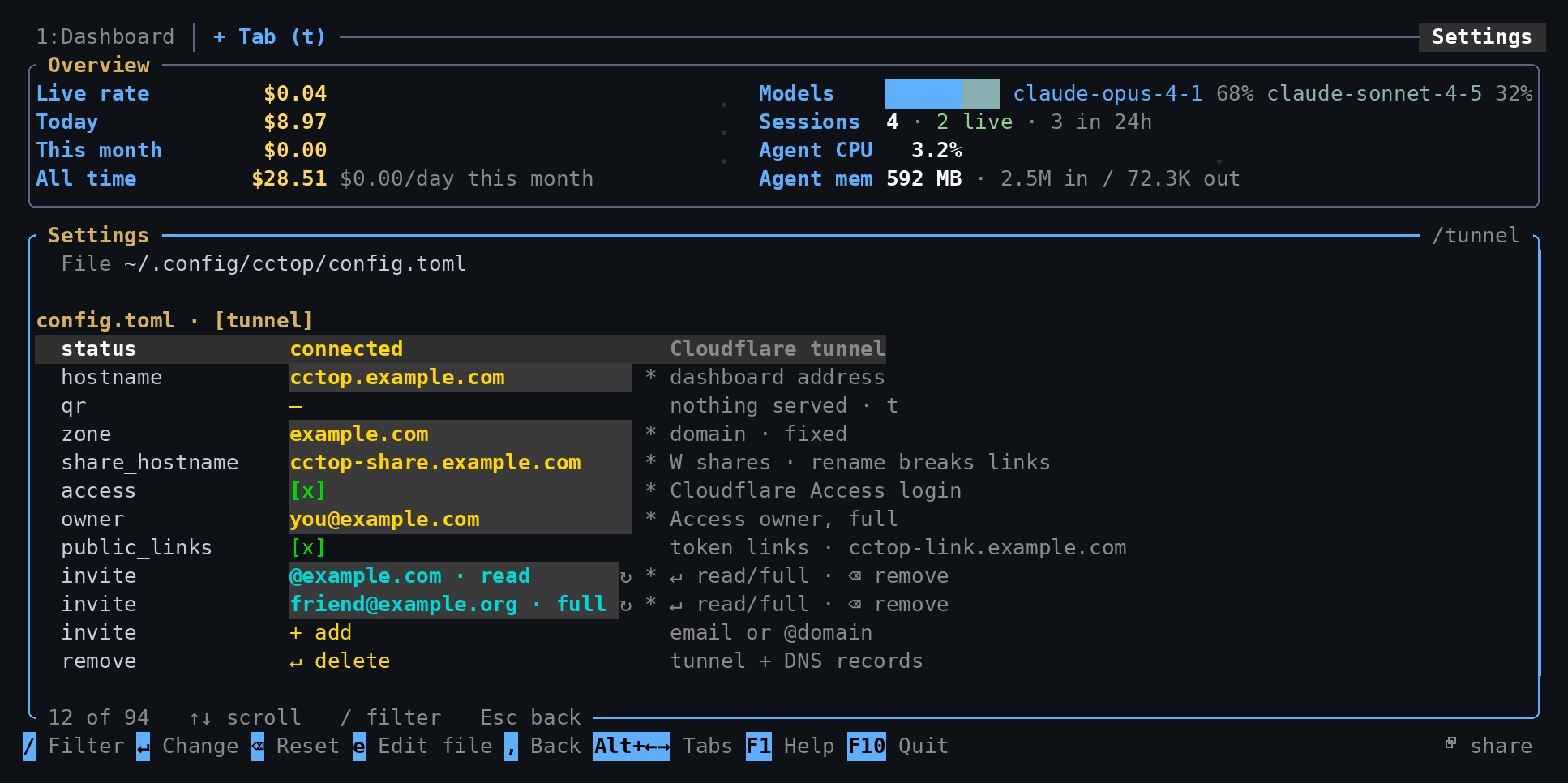
Task: Click the F1 Help key
Action: tap(759, 747)
